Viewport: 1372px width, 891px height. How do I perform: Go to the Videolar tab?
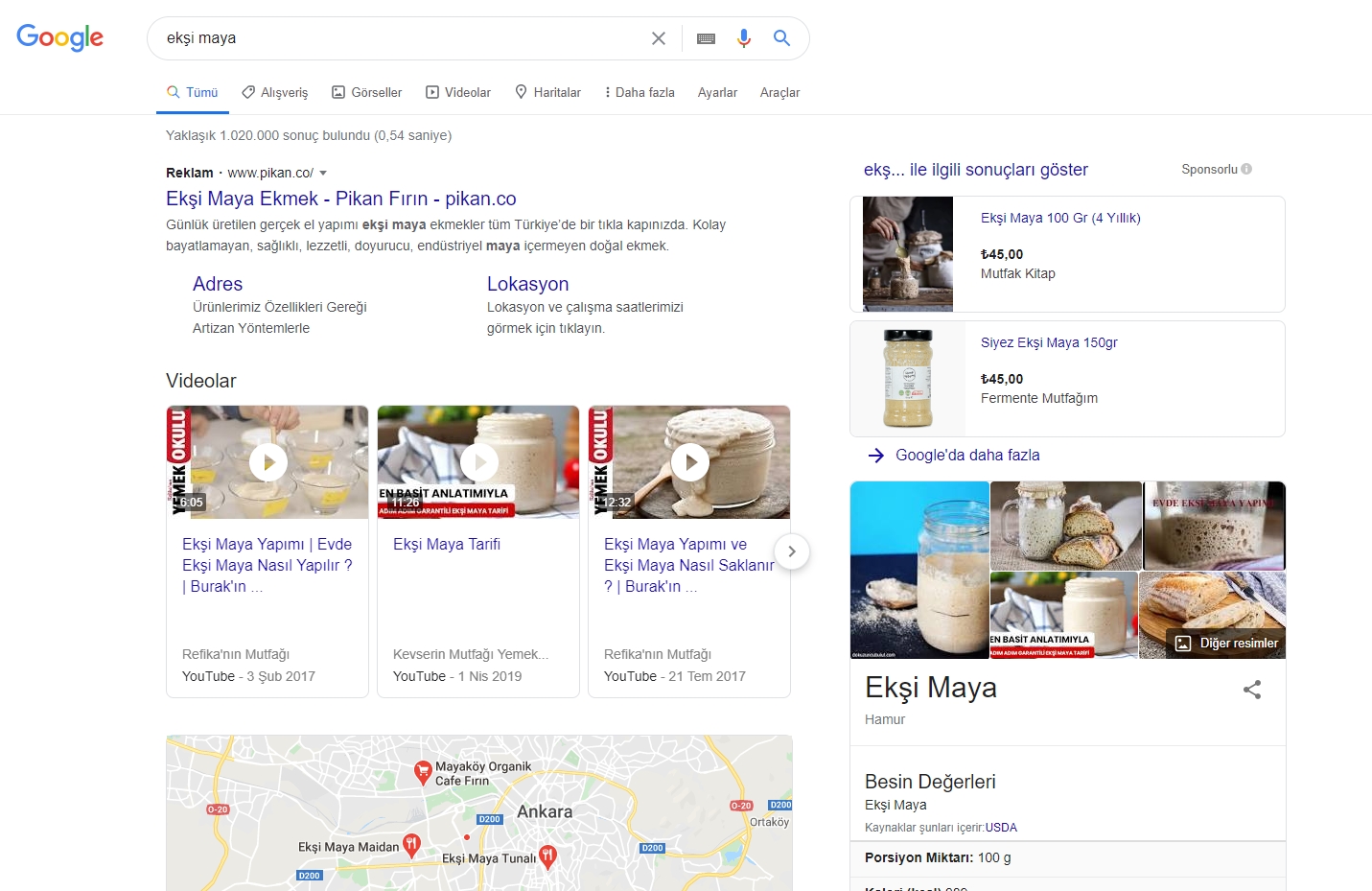click(458, 92)
